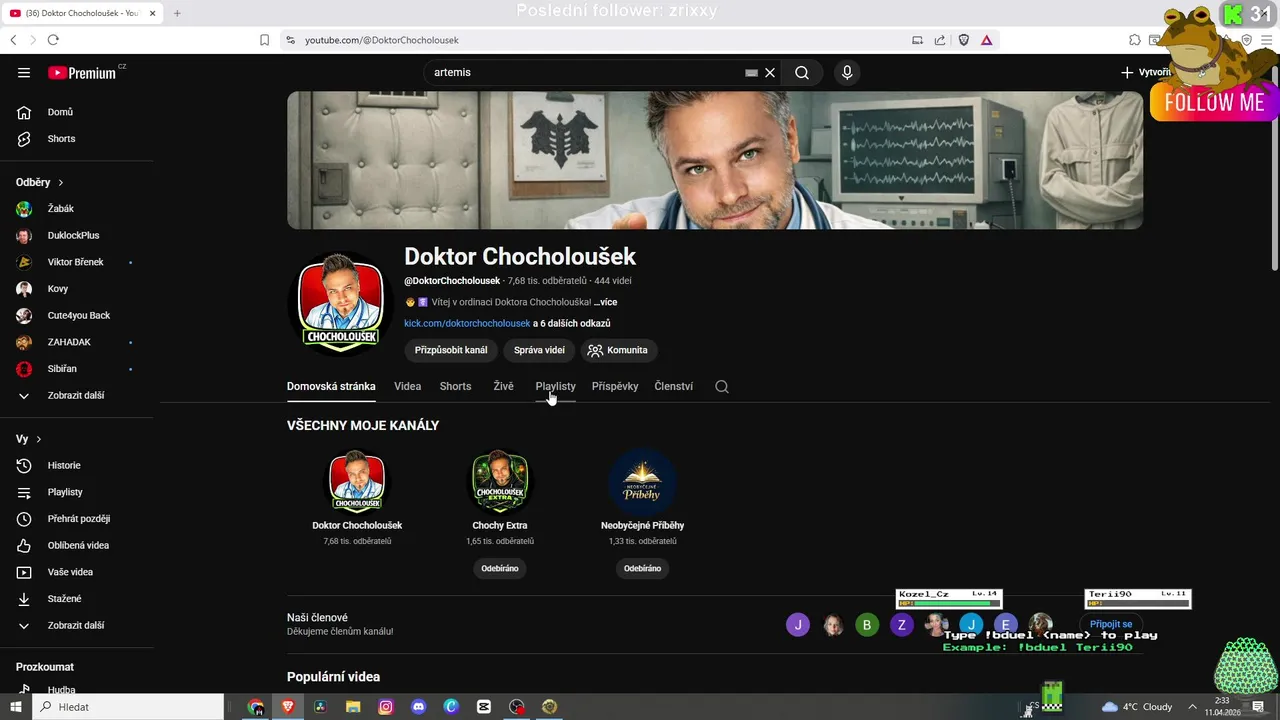Viewport: 1280px width, 720px height.
Task: Open Discord from the taskbar
Action: 418,707
